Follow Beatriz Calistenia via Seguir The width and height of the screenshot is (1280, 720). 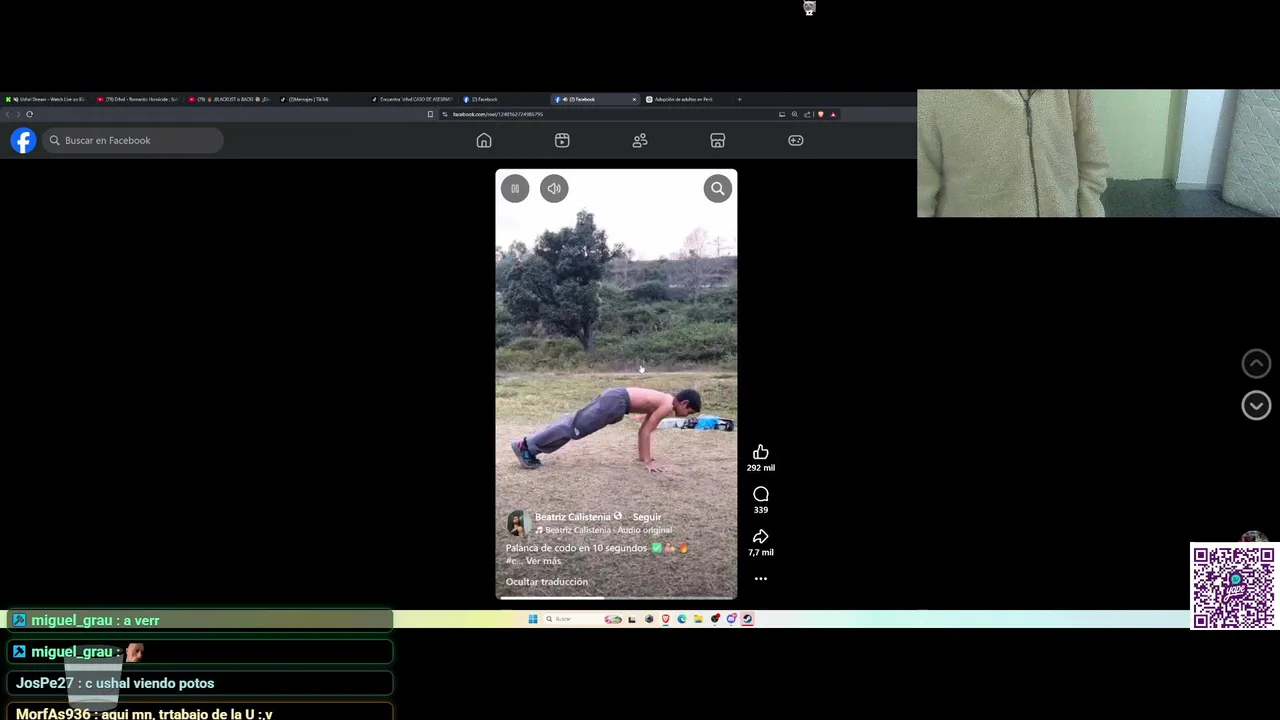647,517
